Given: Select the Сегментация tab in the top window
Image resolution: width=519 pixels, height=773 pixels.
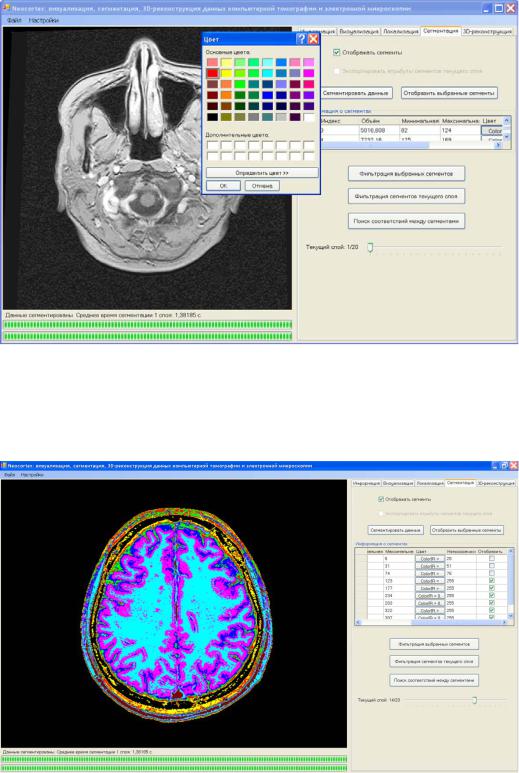Looking at the screenshot, I should pos(441,31).
